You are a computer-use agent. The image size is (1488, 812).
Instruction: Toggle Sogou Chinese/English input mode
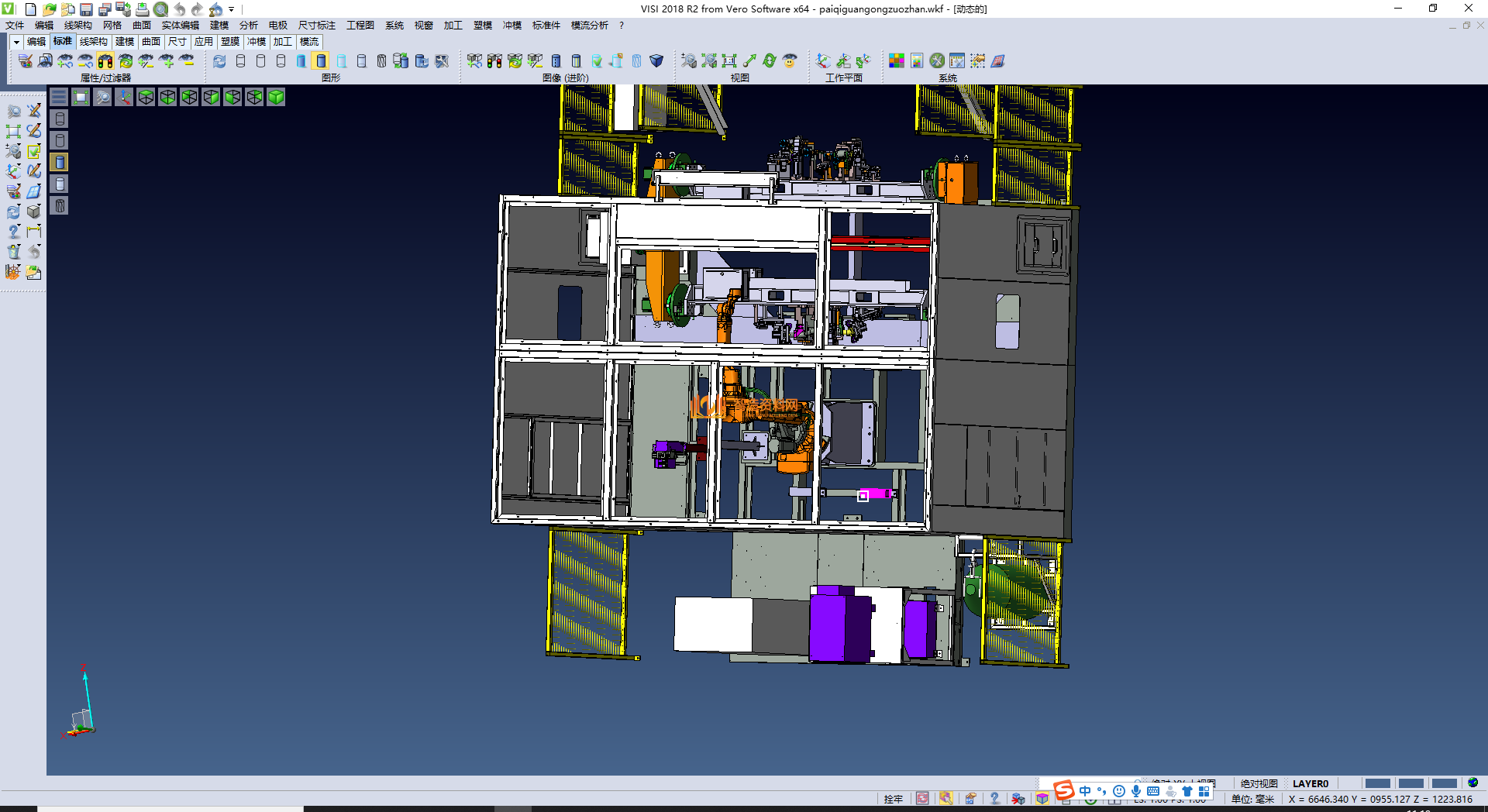(x=1085, y=791)
